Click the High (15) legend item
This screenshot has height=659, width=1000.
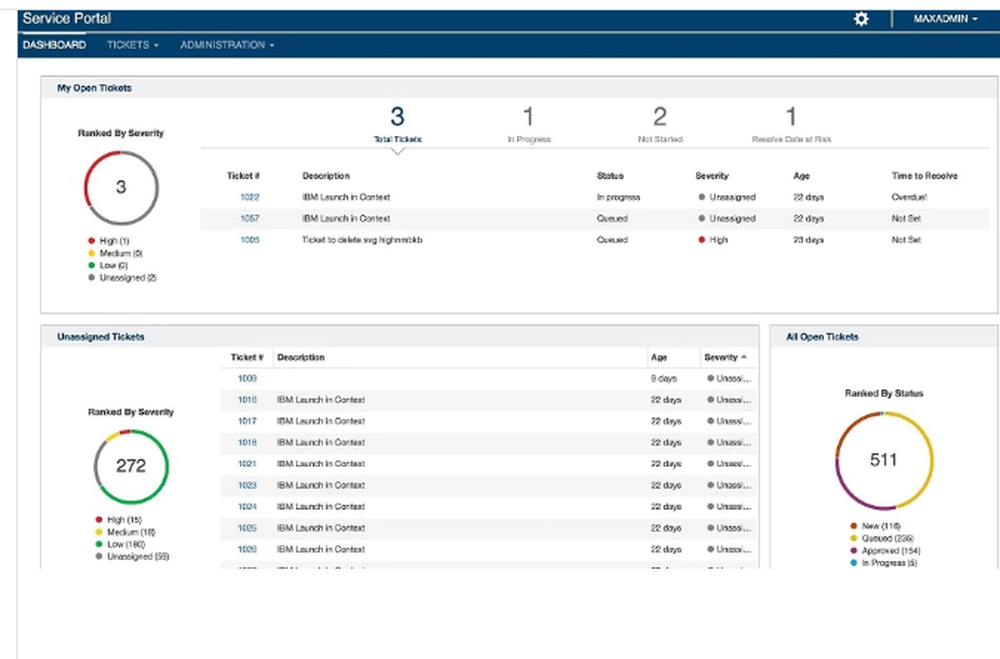(119, 520)
